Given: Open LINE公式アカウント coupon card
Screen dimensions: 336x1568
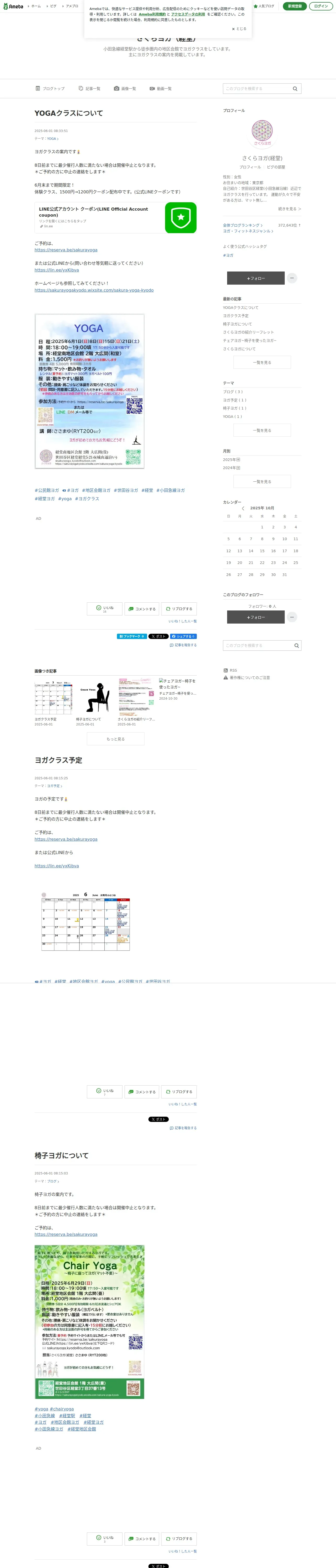Looking at the screenshot, I should click(116, 218).
